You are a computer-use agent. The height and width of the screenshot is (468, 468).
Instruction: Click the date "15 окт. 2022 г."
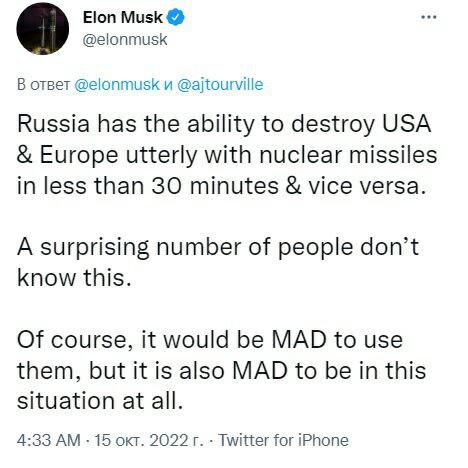point(149,440)
